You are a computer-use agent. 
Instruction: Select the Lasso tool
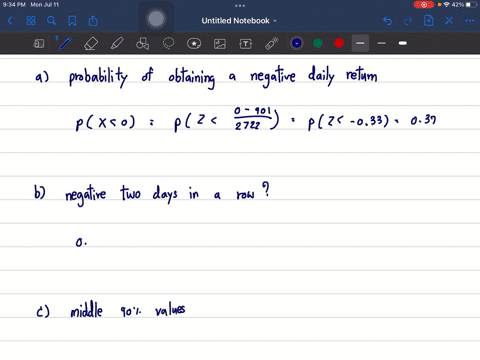click(168, 43)
